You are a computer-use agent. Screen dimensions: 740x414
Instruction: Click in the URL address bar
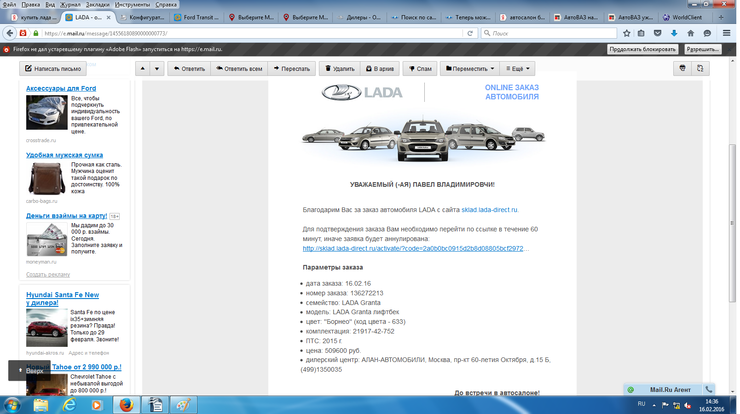250,34
